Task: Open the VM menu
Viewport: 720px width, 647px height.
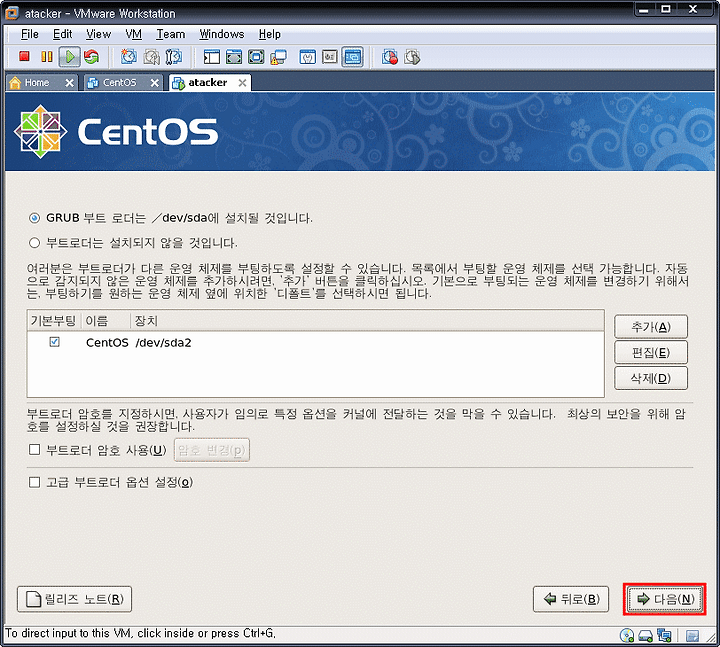Action: click(x=134, y=34)
